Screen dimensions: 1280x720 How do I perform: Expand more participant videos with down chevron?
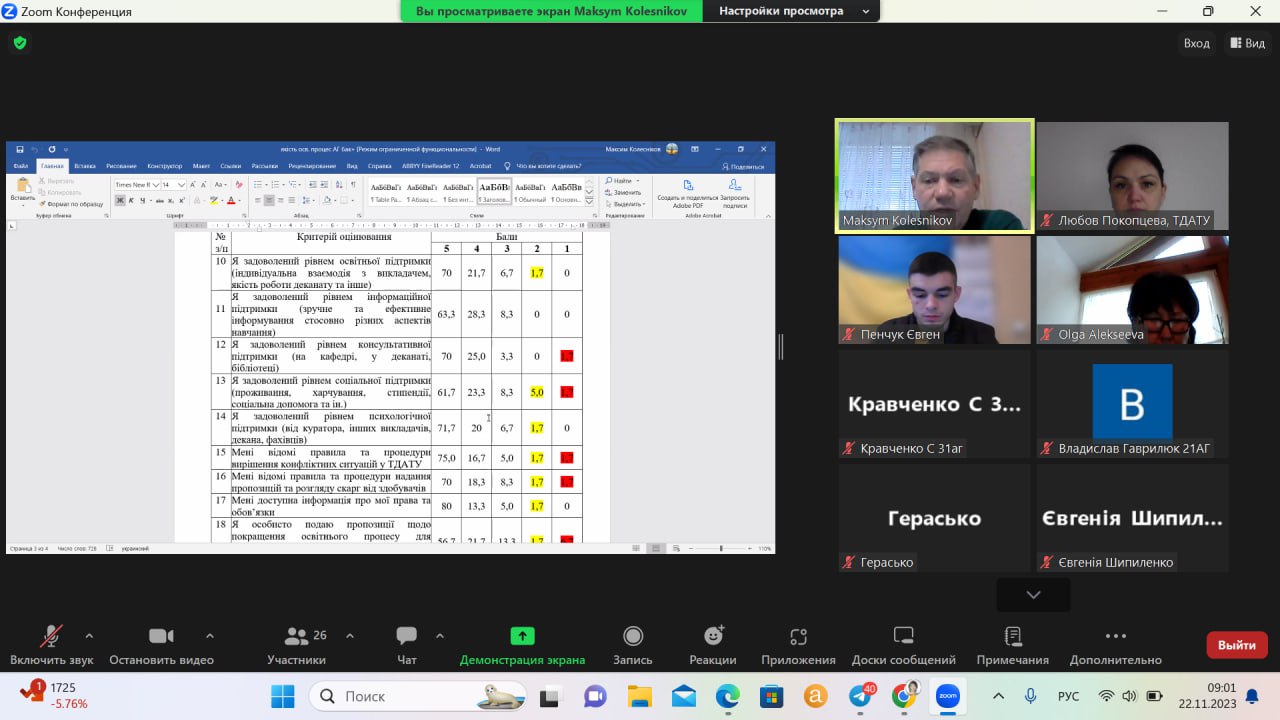tap(1033, 595)
